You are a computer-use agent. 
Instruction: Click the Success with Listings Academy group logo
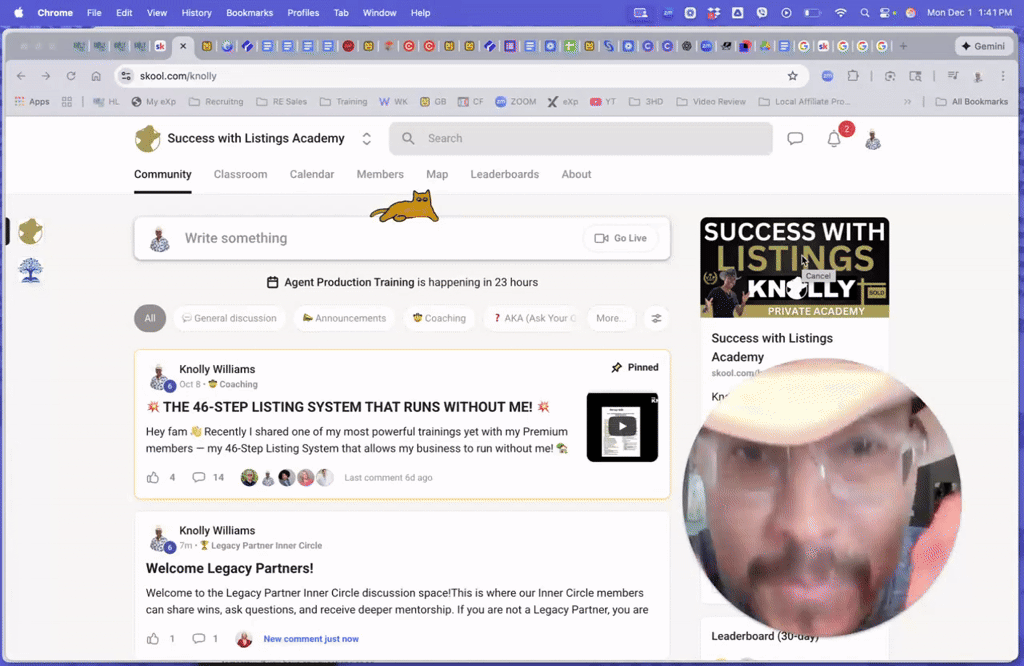(148, 138)
